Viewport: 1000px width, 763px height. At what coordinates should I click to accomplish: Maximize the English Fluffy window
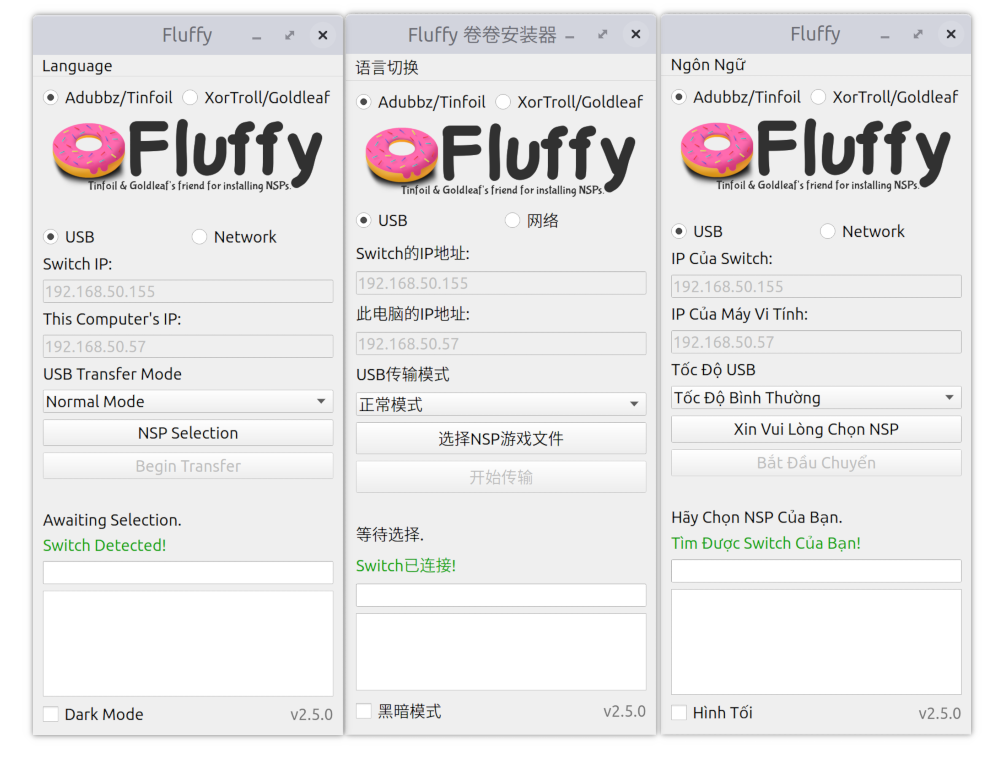pos(290,36)
